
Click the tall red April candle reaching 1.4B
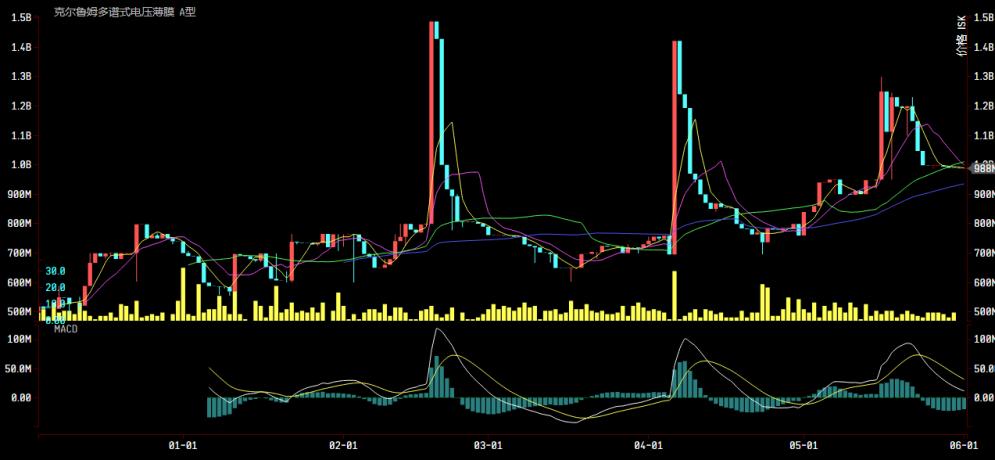pos(674,147)
